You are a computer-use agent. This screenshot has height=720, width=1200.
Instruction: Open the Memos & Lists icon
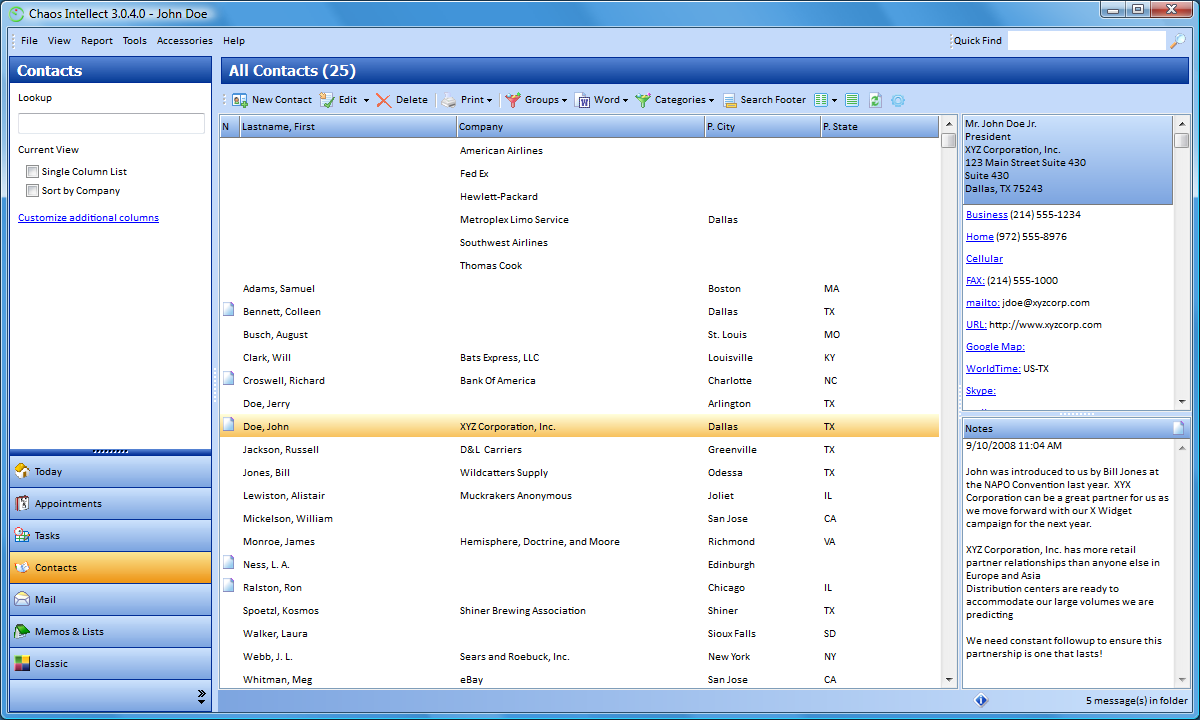pos(22,631)
